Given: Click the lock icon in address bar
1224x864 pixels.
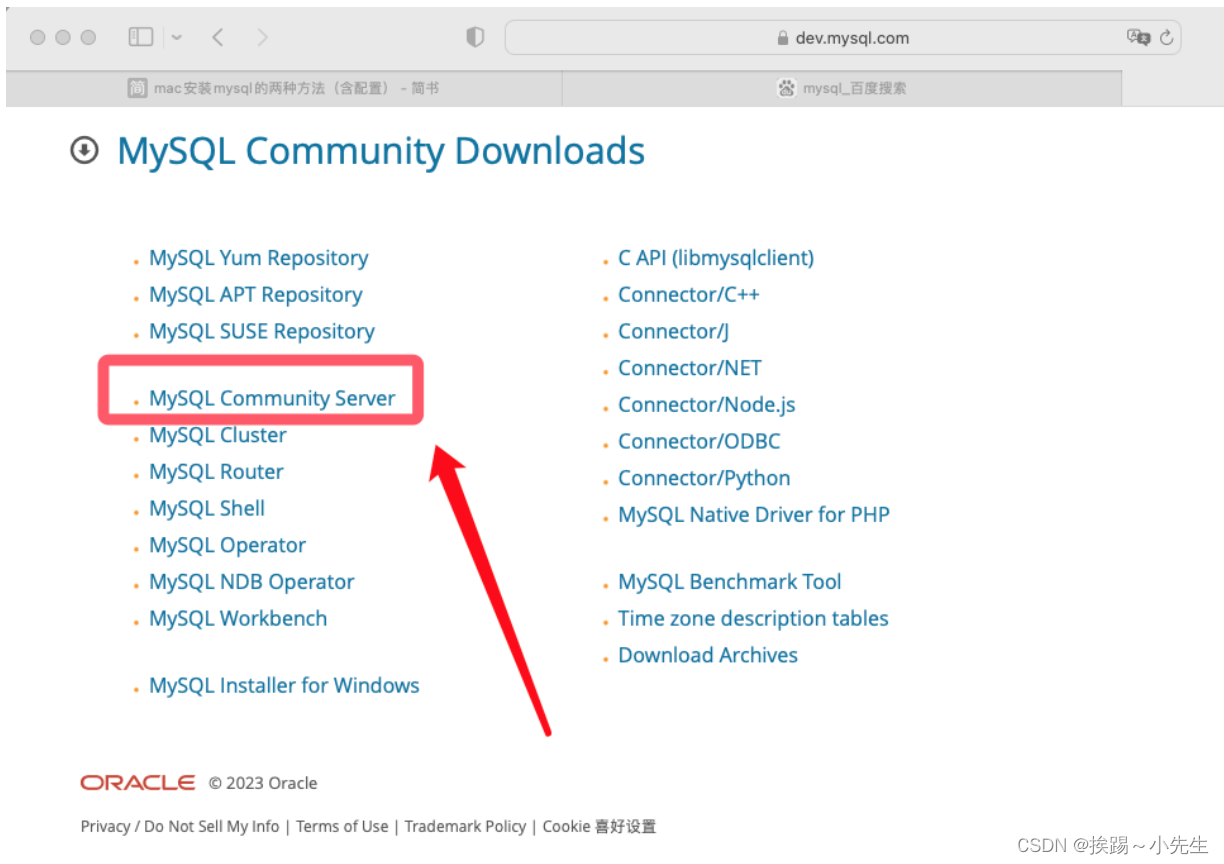Looking at the screenshot, I should tap(783, 38).
